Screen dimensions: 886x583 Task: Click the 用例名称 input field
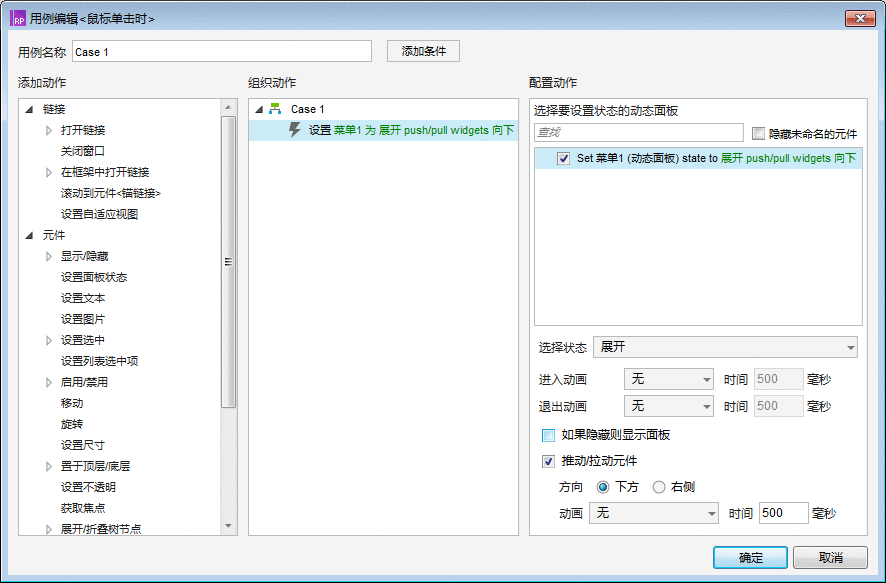click(x=222, y=51)
